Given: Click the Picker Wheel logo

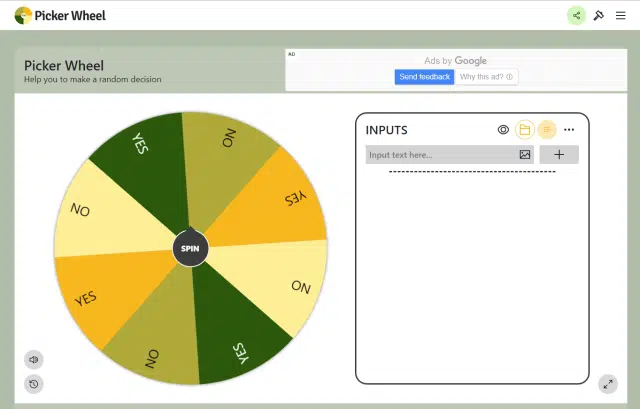Looking at the screenshot, I should coord(60,15).
